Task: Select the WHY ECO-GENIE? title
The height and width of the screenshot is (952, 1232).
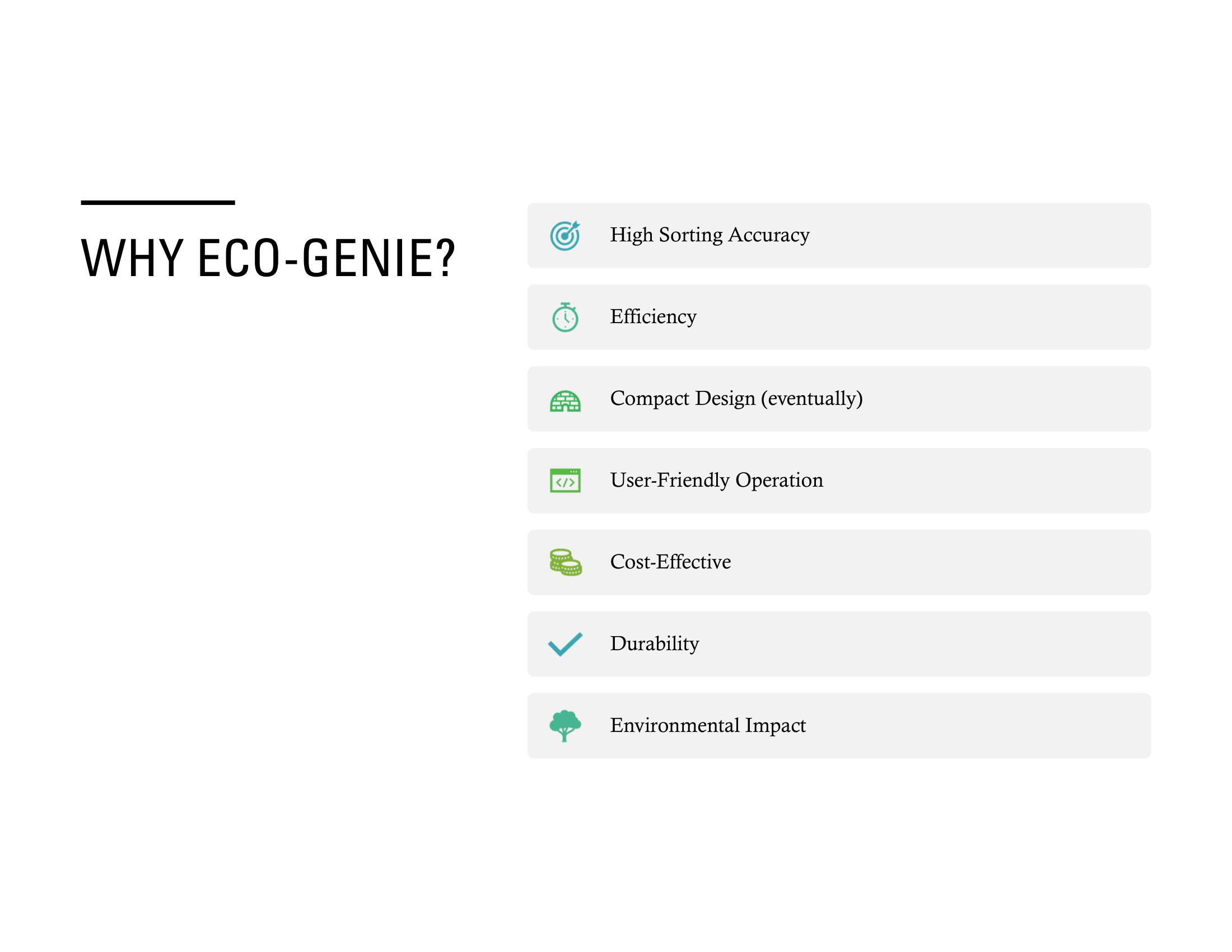Action: click(268, 258)
